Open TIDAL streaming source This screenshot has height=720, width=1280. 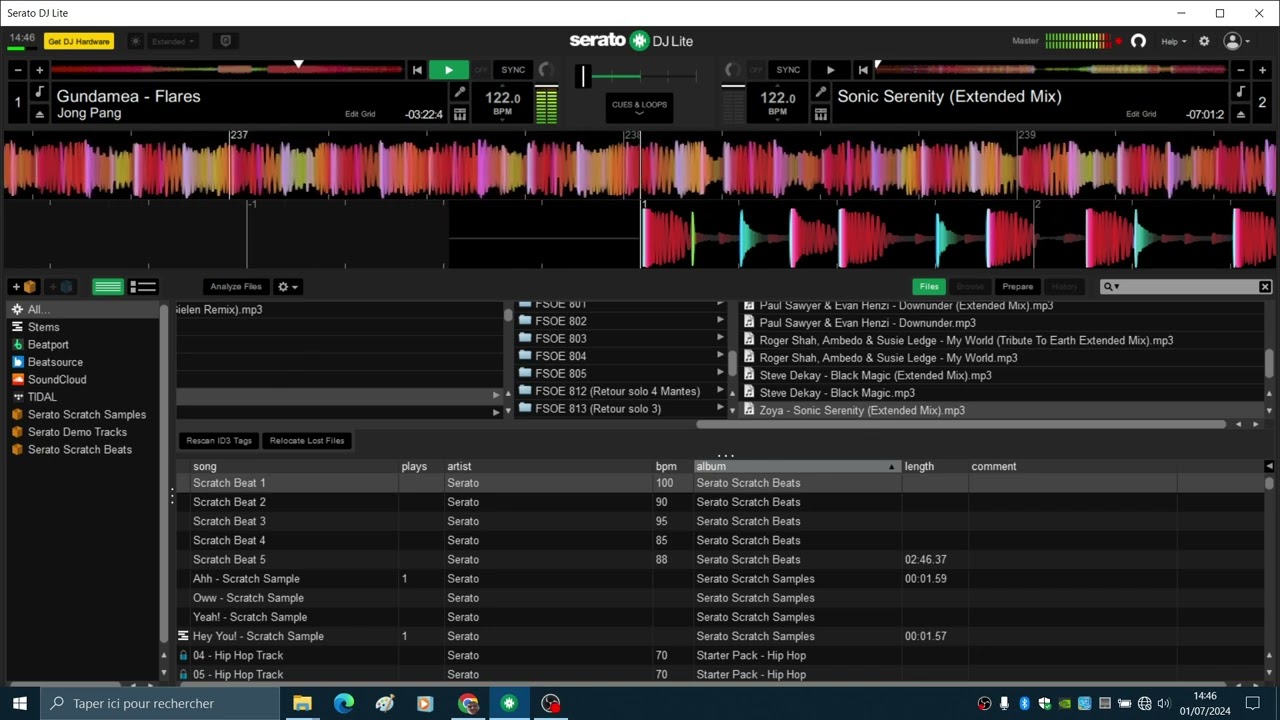(83, 397)
